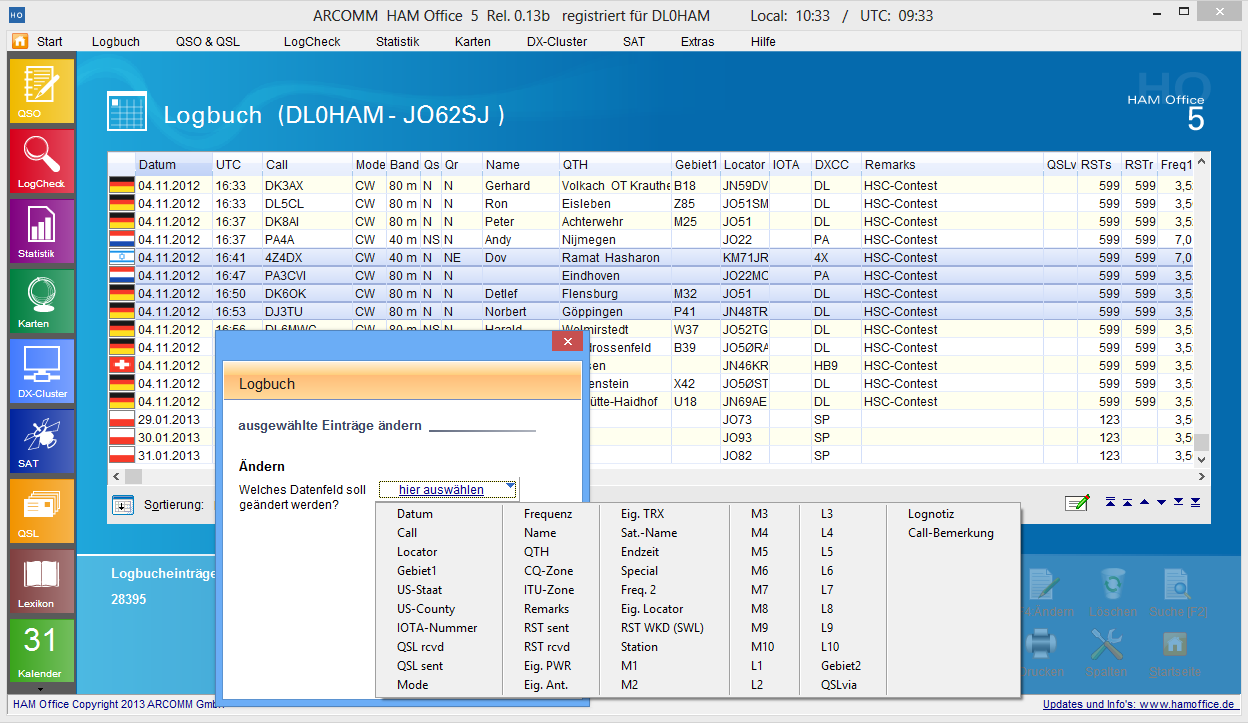
Task: Jump to last logbook entry arrow
Action: point(1196,502)
